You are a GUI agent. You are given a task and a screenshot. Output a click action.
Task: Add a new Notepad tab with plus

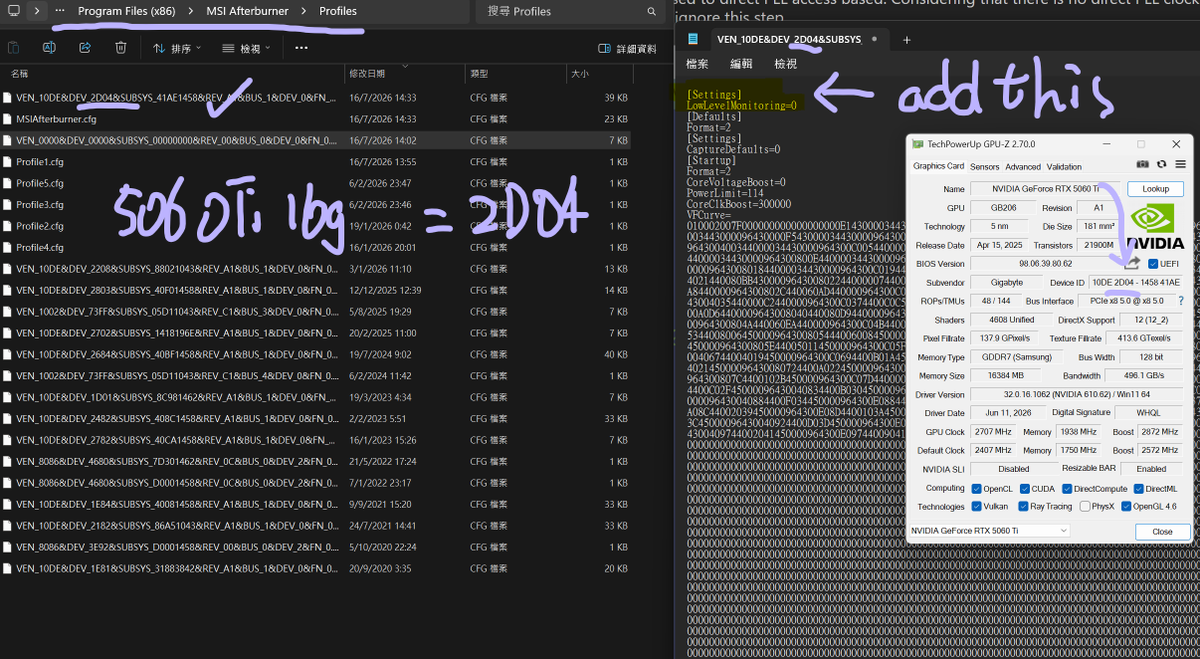[907, 40]
